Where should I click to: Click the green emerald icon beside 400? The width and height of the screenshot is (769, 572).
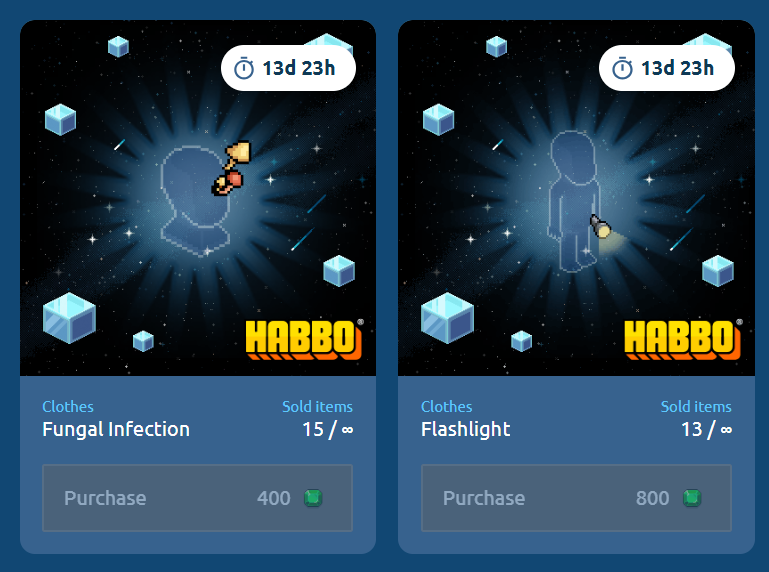pyautogui.click(x=313, y=498)
